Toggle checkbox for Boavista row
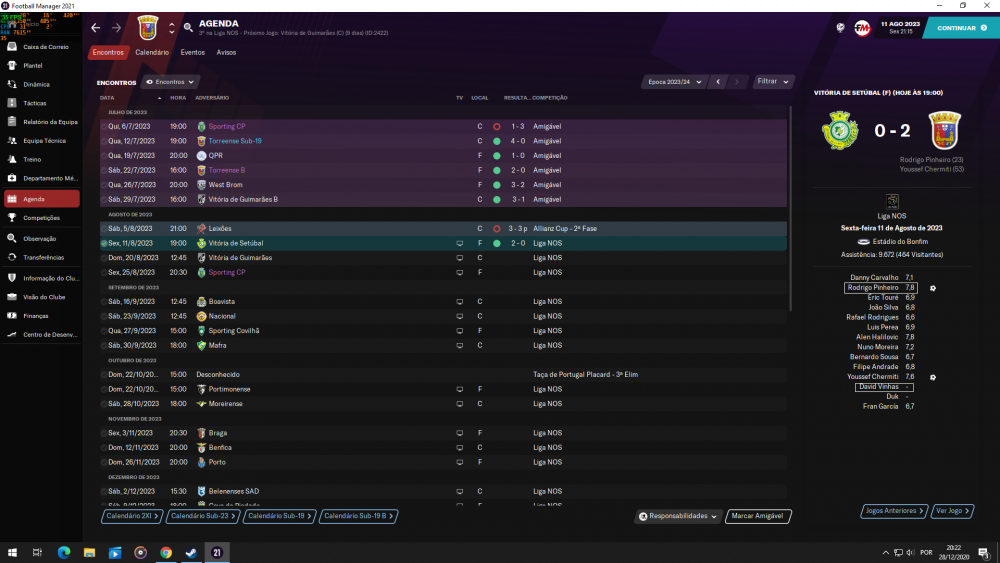Viewport: 1000px width, 563px height. pos(104,302)
